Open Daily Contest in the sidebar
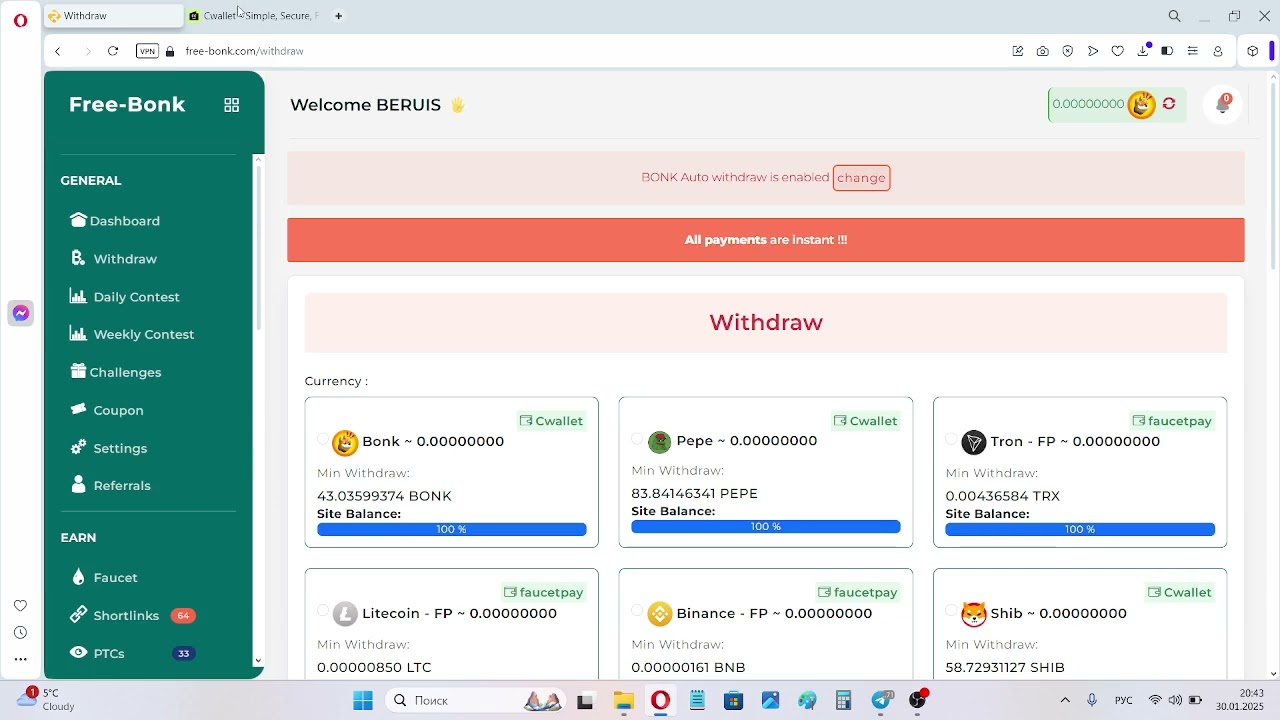 (x=125, y=297)
